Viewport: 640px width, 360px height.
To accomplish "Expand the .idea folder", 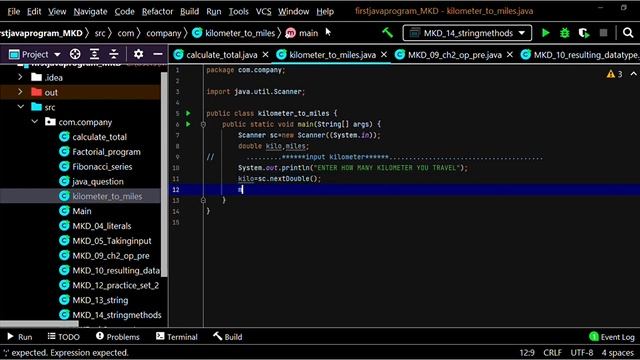I will 20,77.
